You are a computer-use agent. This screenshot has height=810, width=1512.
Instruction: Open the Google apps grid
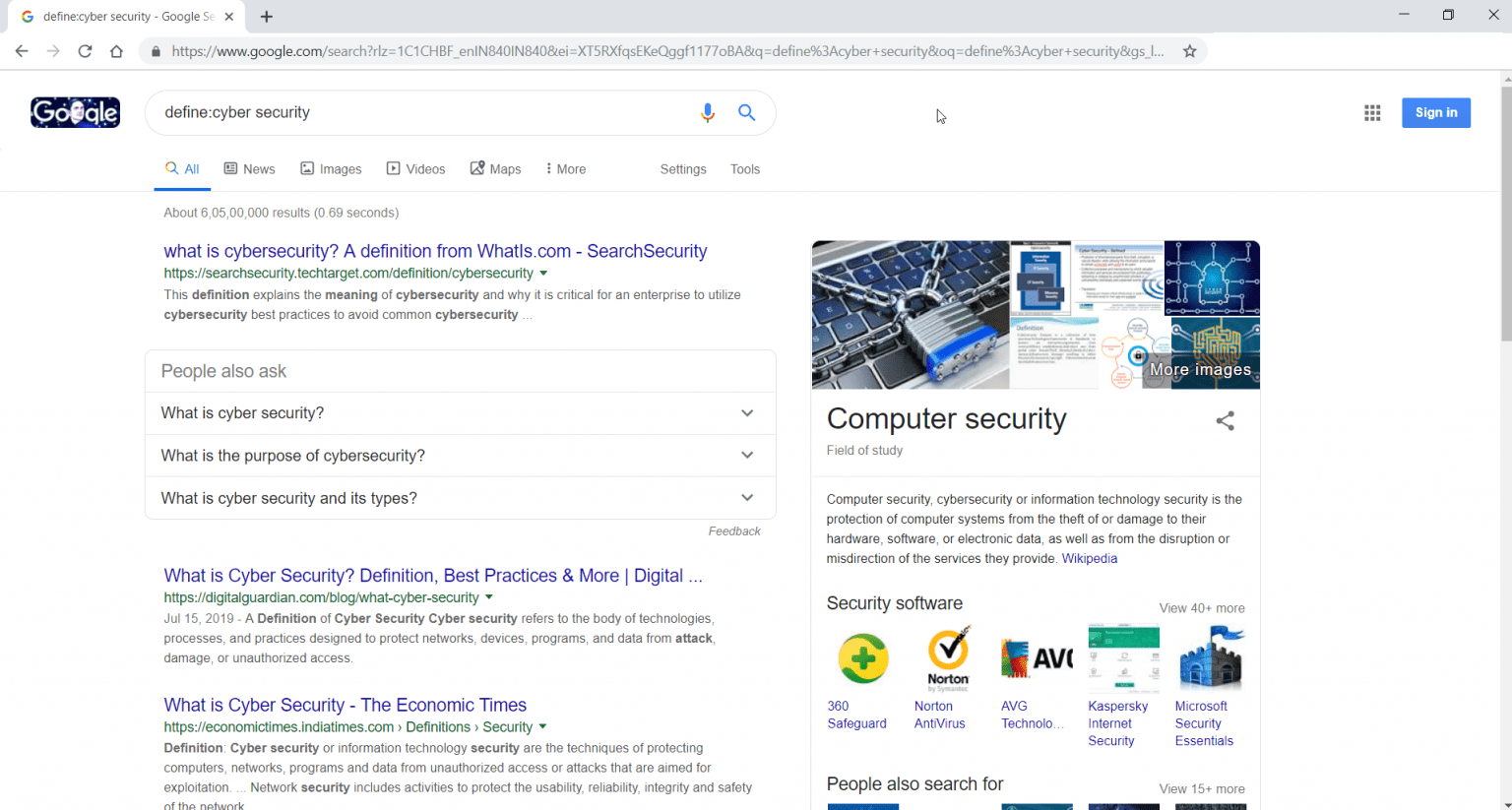click(1372, 112)
